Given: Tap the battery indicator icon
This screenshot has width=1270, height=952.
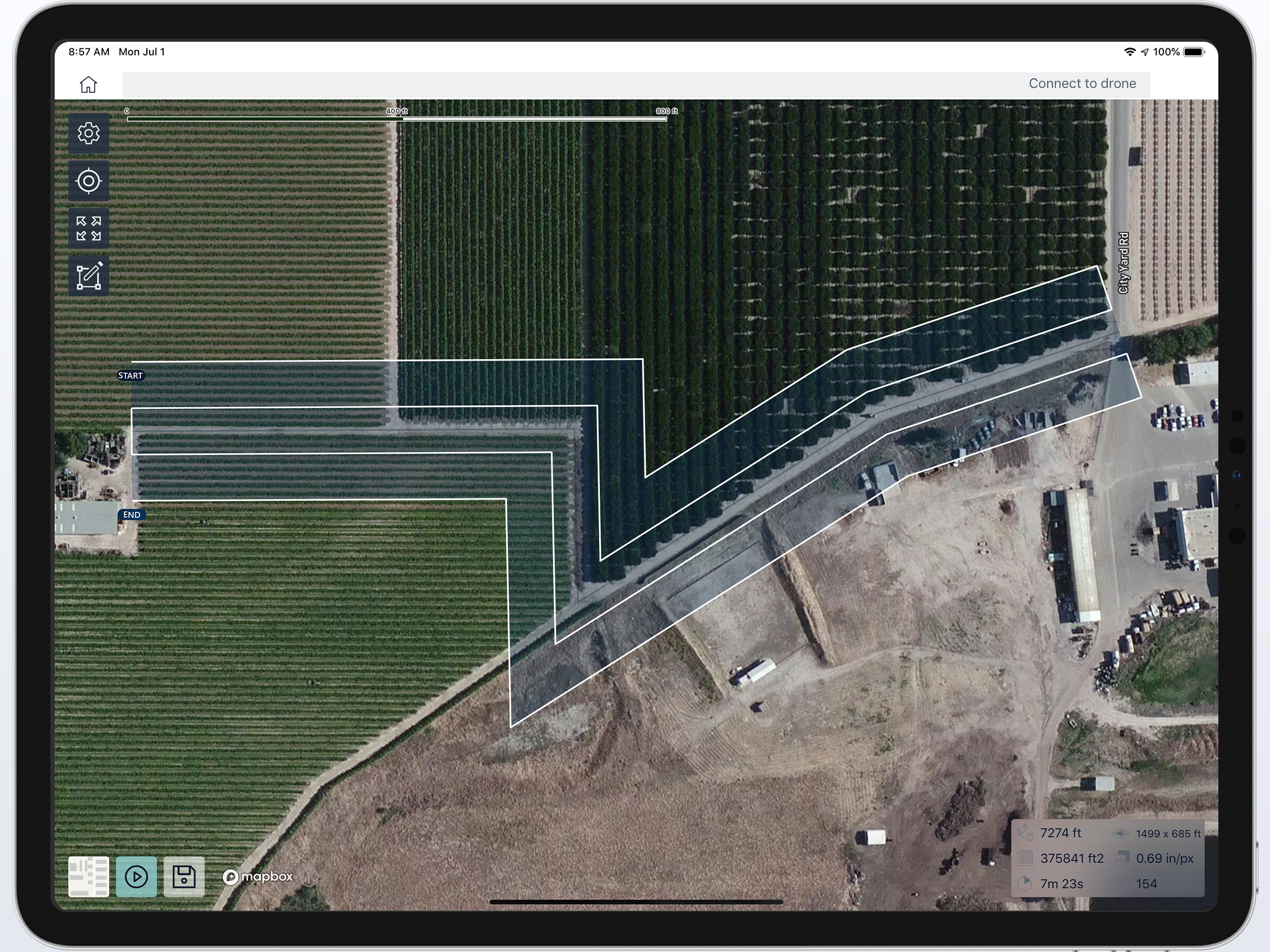Looking at the screenshot, I should point(1194,52).
